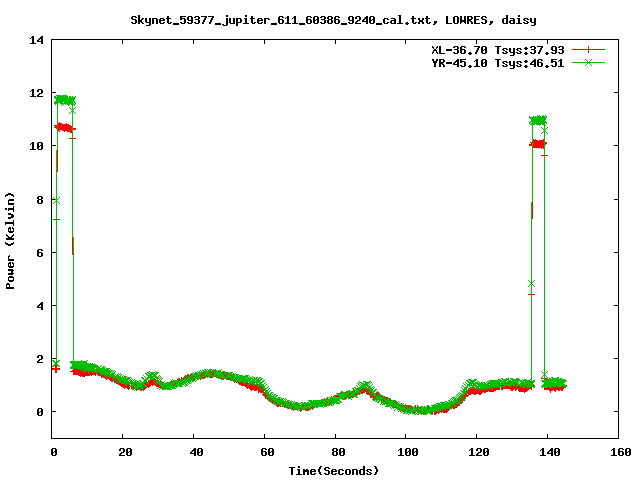
Task: Click the y-axis tick label 4
Action: point(40,306)
